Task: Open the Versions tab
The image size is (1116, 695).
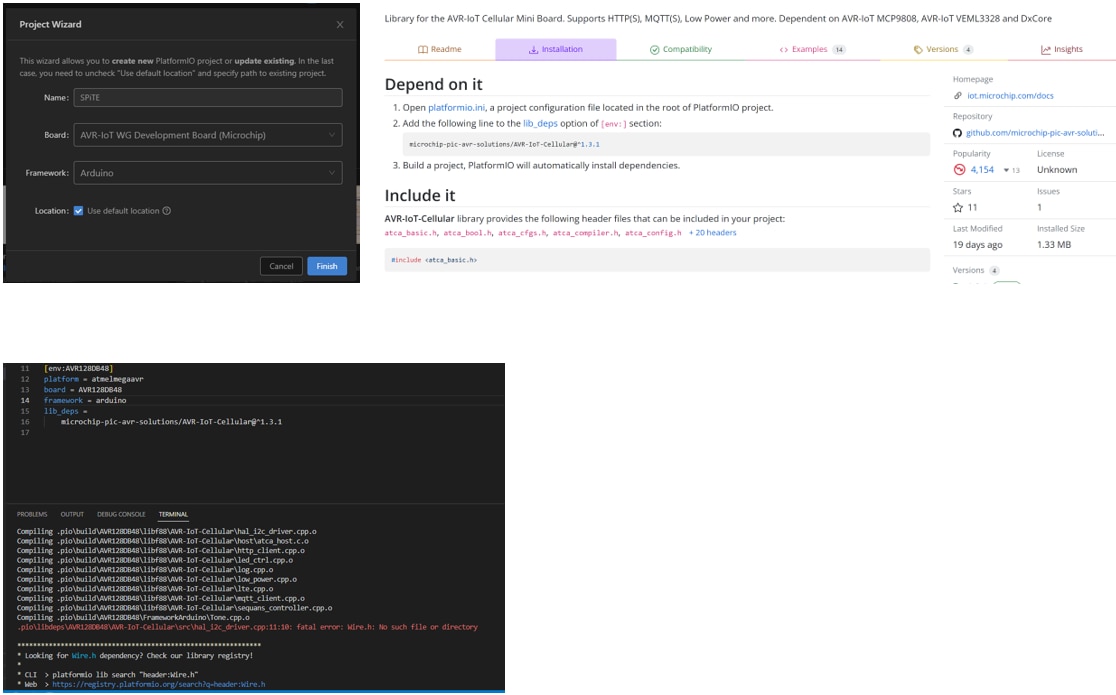Action: (x=942, y=49)
